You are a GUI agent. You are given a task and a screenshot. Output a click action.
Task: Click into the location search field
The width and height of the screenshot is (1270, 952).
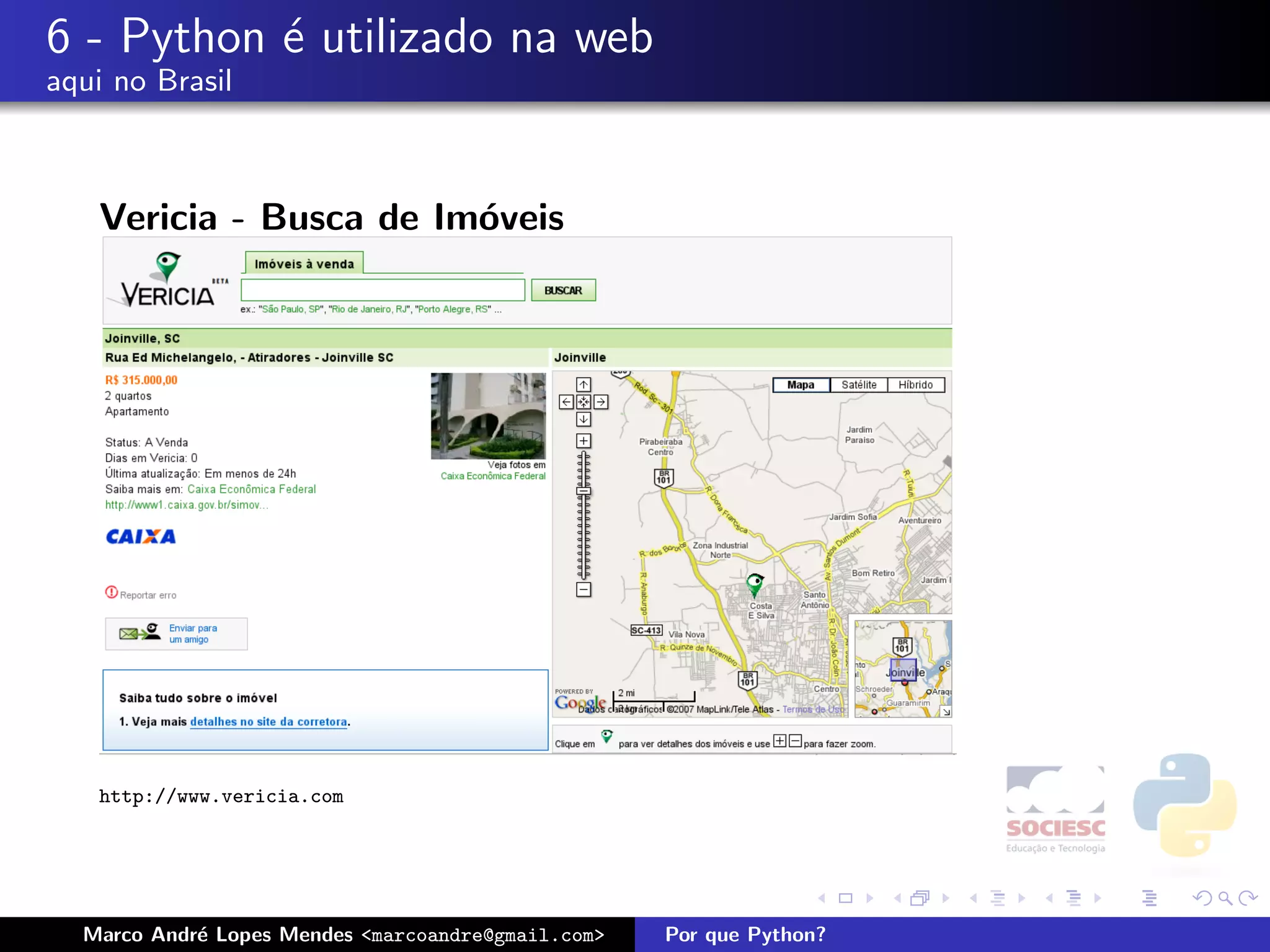(383, 290)
